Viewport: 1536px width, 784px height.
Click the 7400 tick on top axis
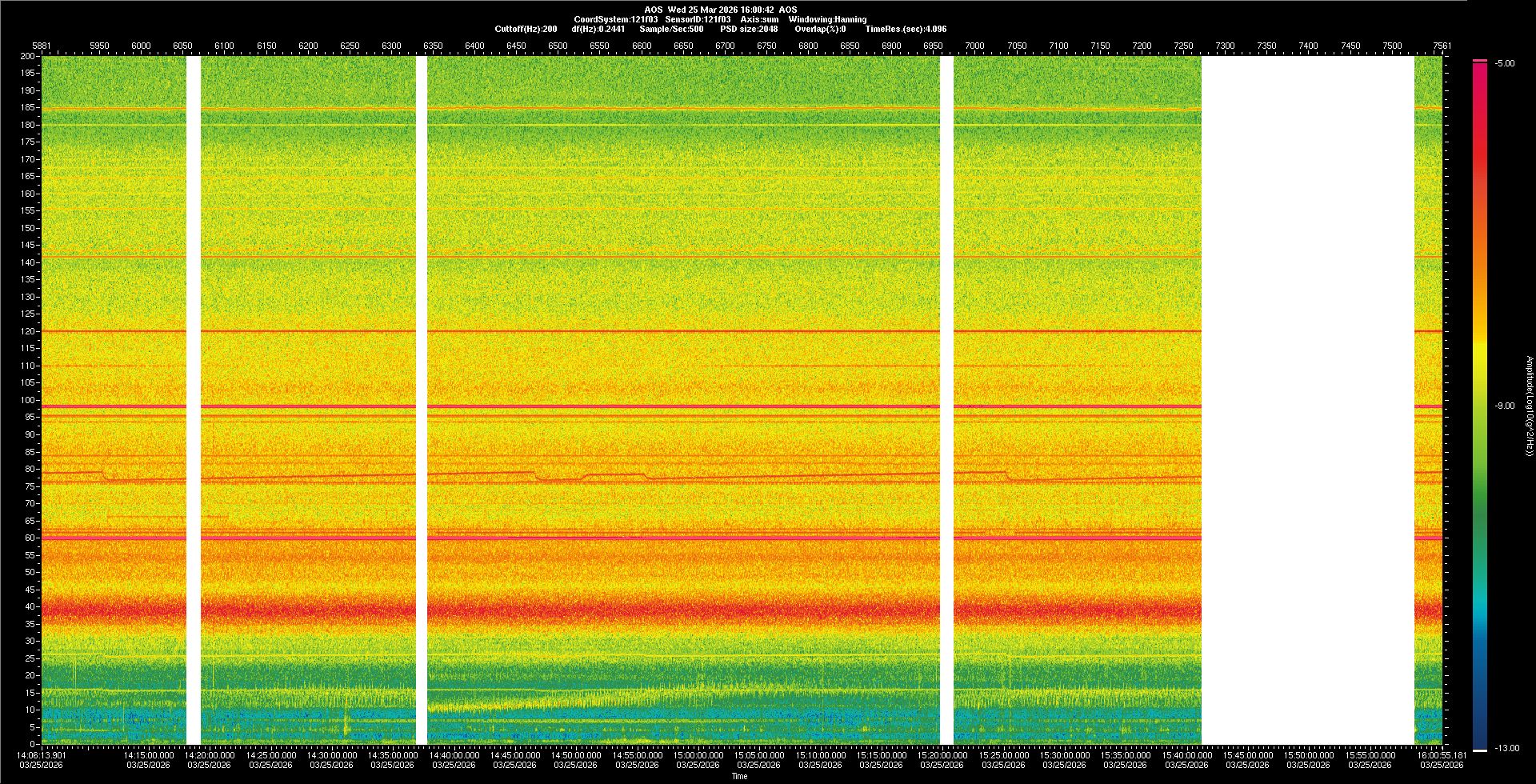[x=1308, y=46]
